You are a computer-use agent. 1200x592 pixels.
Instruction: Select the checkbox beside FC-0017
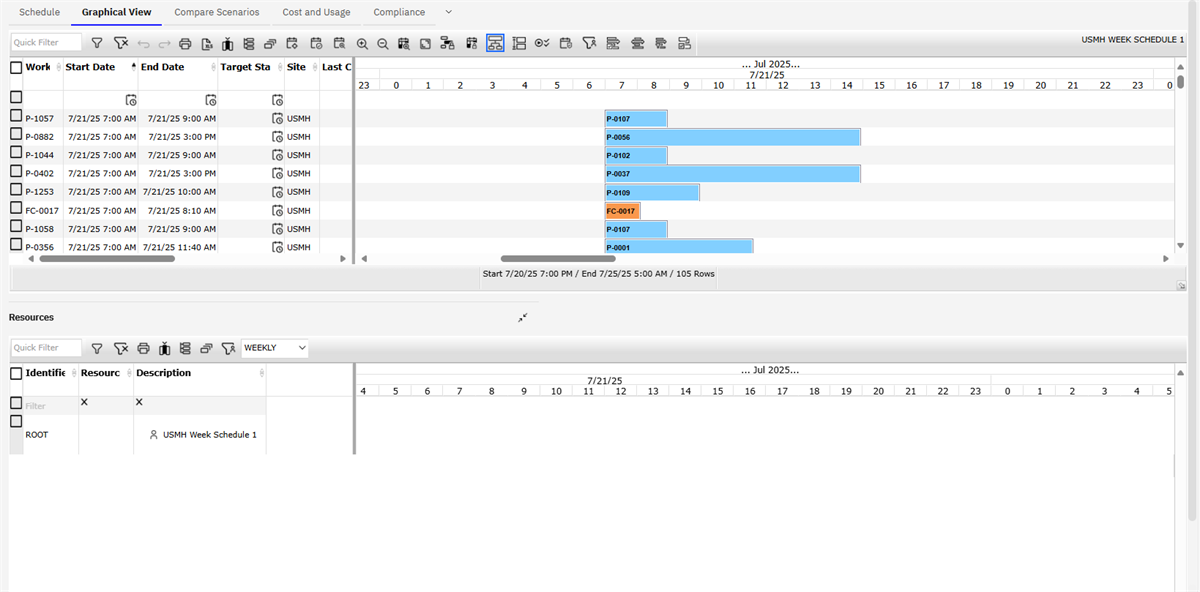(14, 209)
